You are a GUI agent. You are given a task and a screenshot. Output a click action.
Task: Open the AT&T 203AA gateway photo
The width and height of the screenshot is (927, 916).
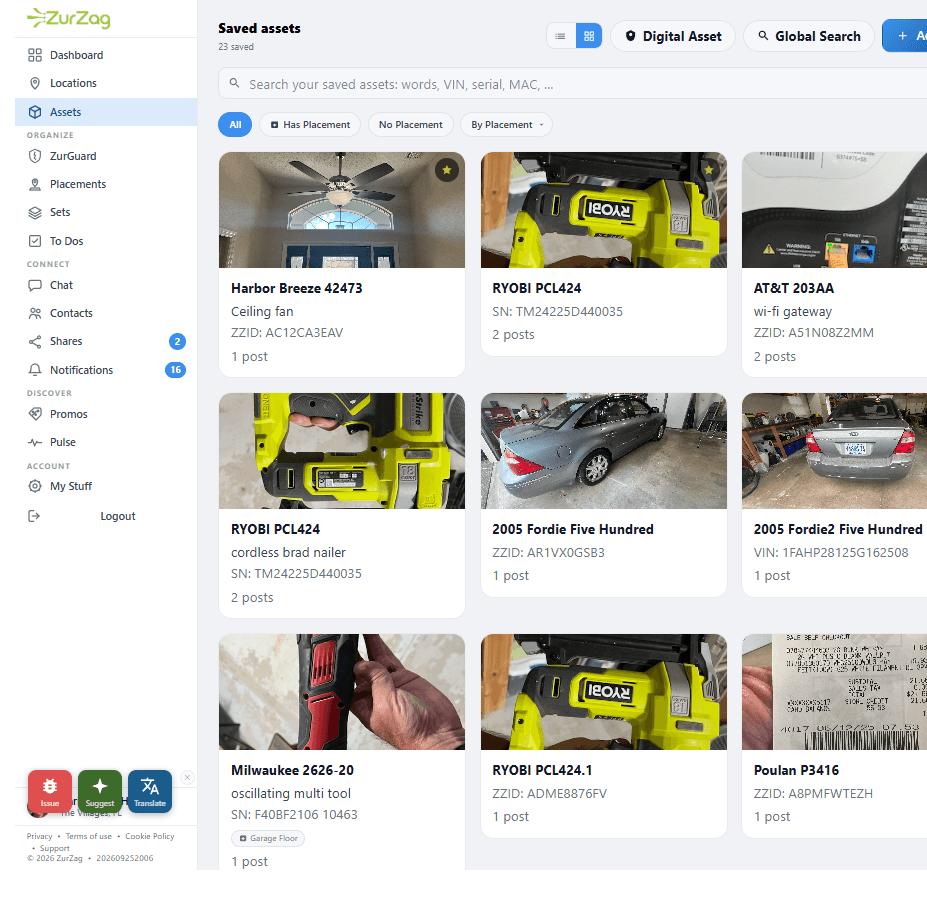point(834,210)
